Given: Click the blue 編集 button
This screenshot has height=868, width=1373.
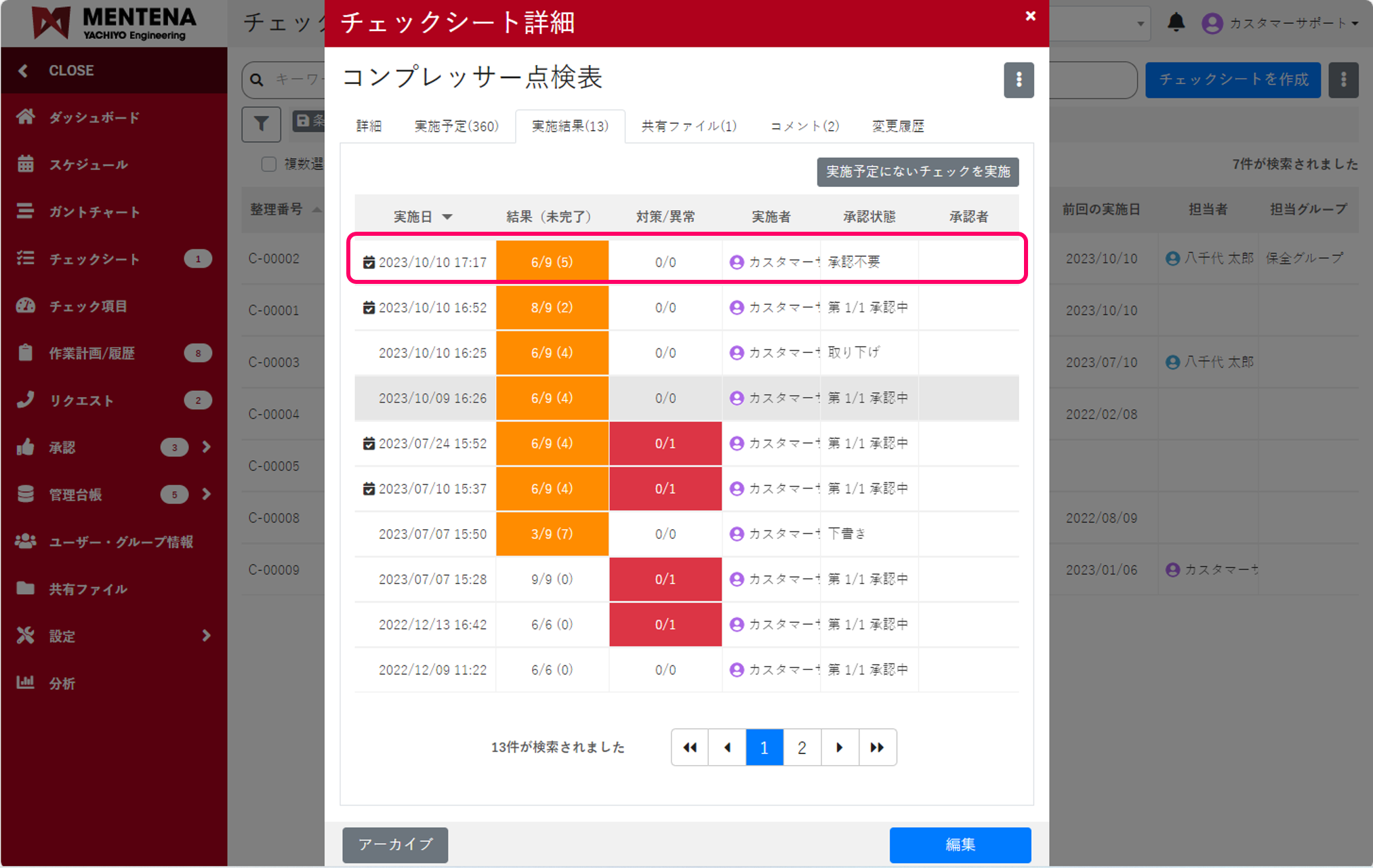Looking at the screenshot, I should pos(960,844).
